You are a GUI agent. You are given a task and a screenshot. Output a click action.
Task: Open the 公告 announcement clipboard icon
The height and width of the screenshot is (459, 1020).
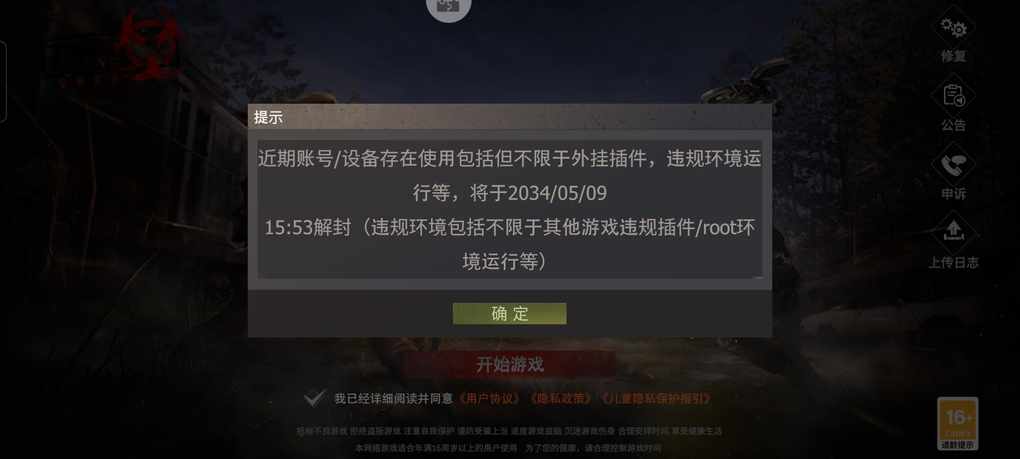pos(954,97)
